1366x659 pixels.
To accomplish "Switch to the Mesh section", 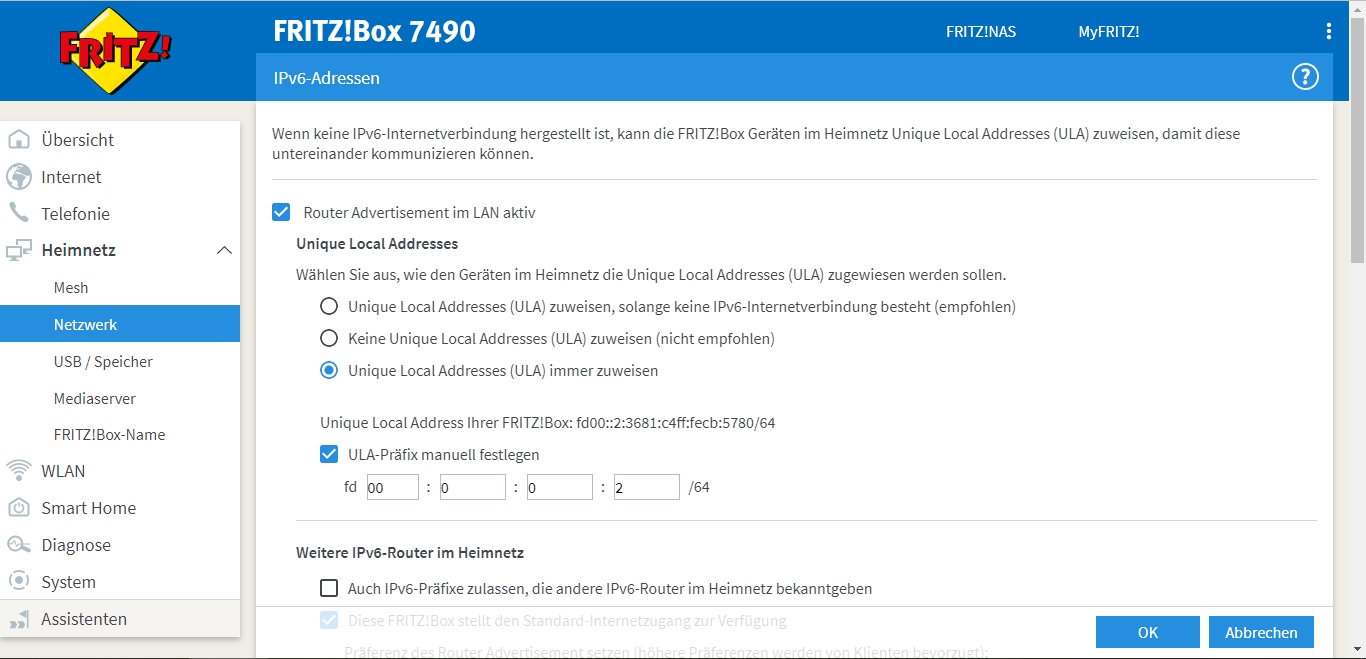I will [70, 287].
